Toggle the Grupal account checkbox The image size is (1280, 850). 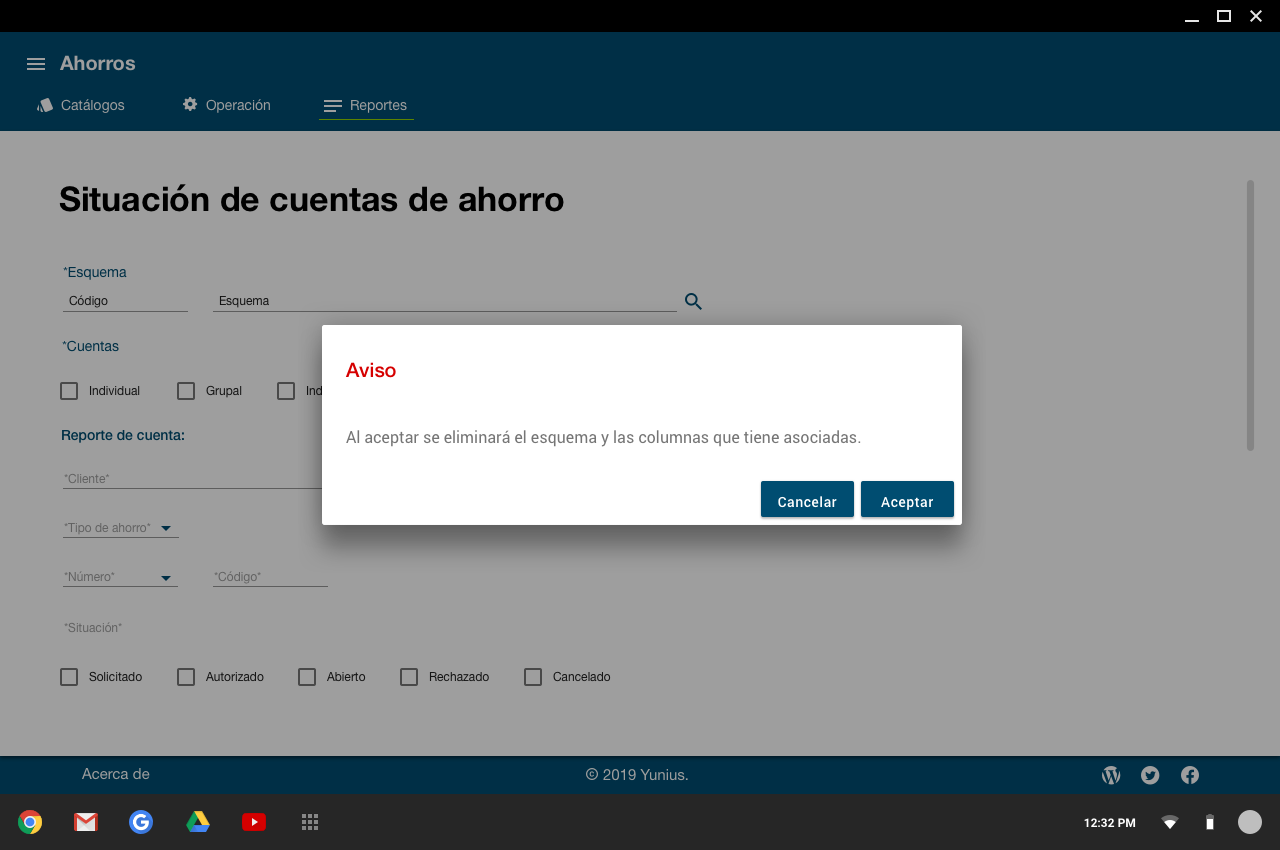[186, 391]
